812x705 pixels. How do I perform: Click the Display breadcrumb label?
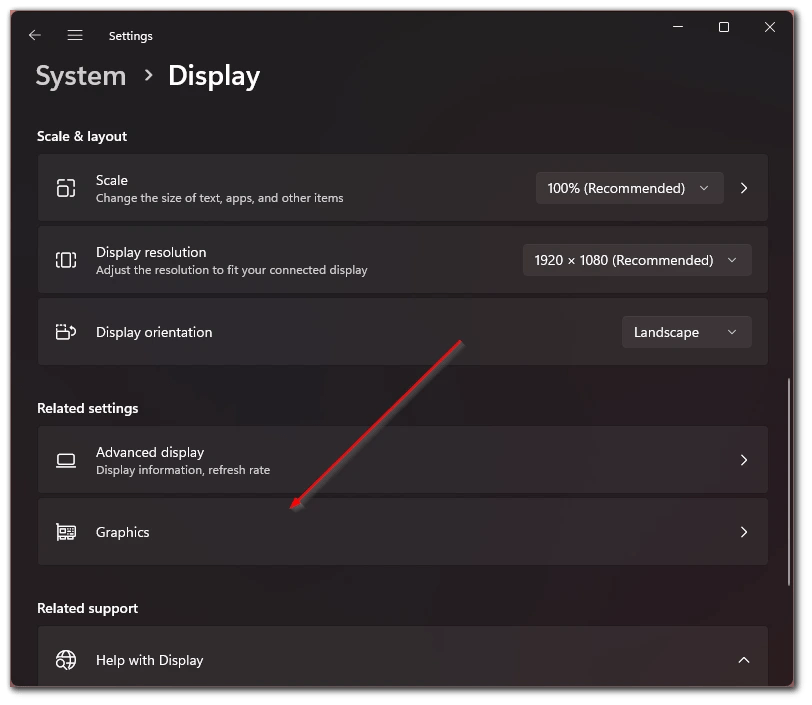tap(213, 75)
